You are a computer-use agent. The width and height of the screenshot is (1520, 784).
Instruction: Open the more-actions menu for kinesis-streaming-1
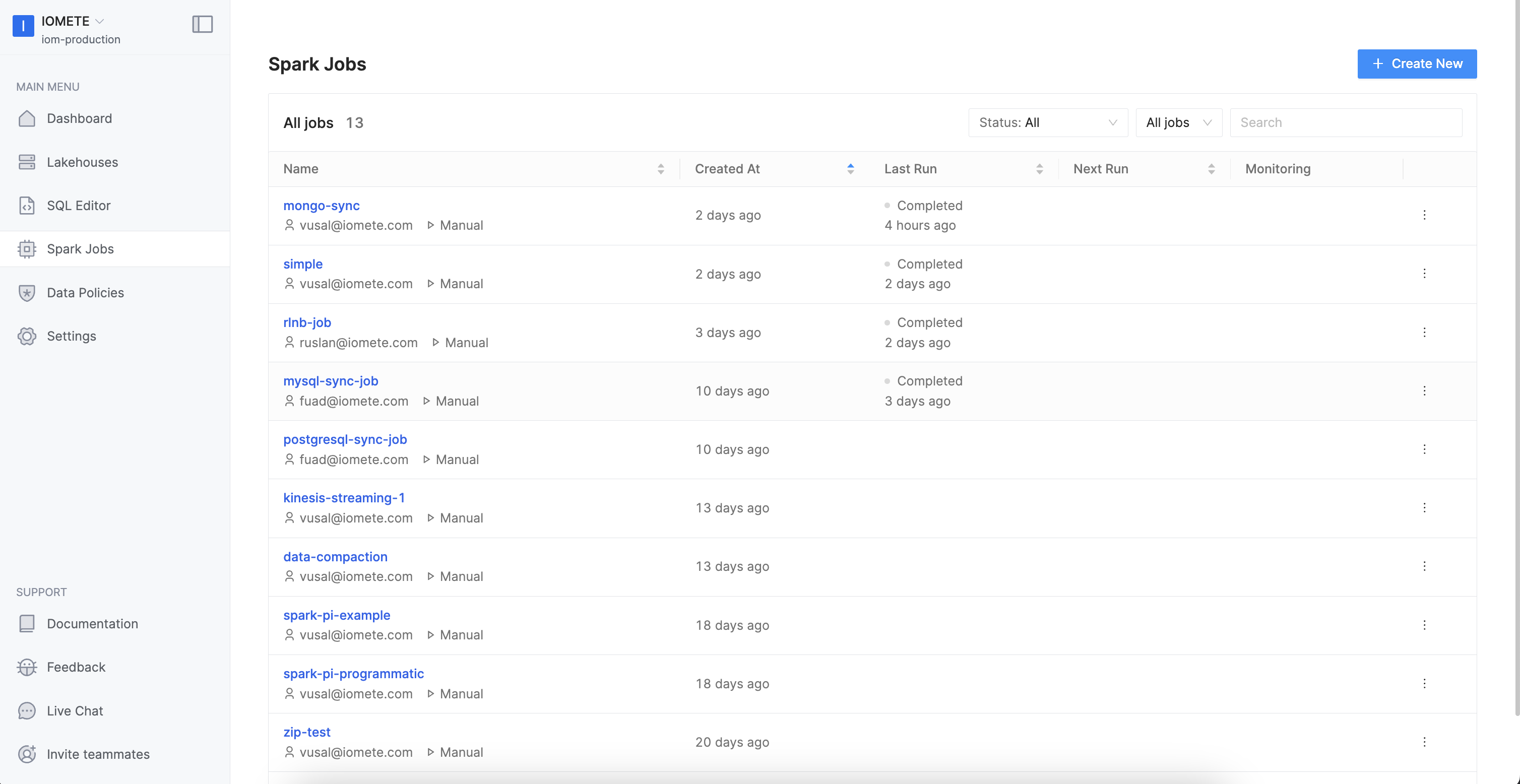point(1424,508)
